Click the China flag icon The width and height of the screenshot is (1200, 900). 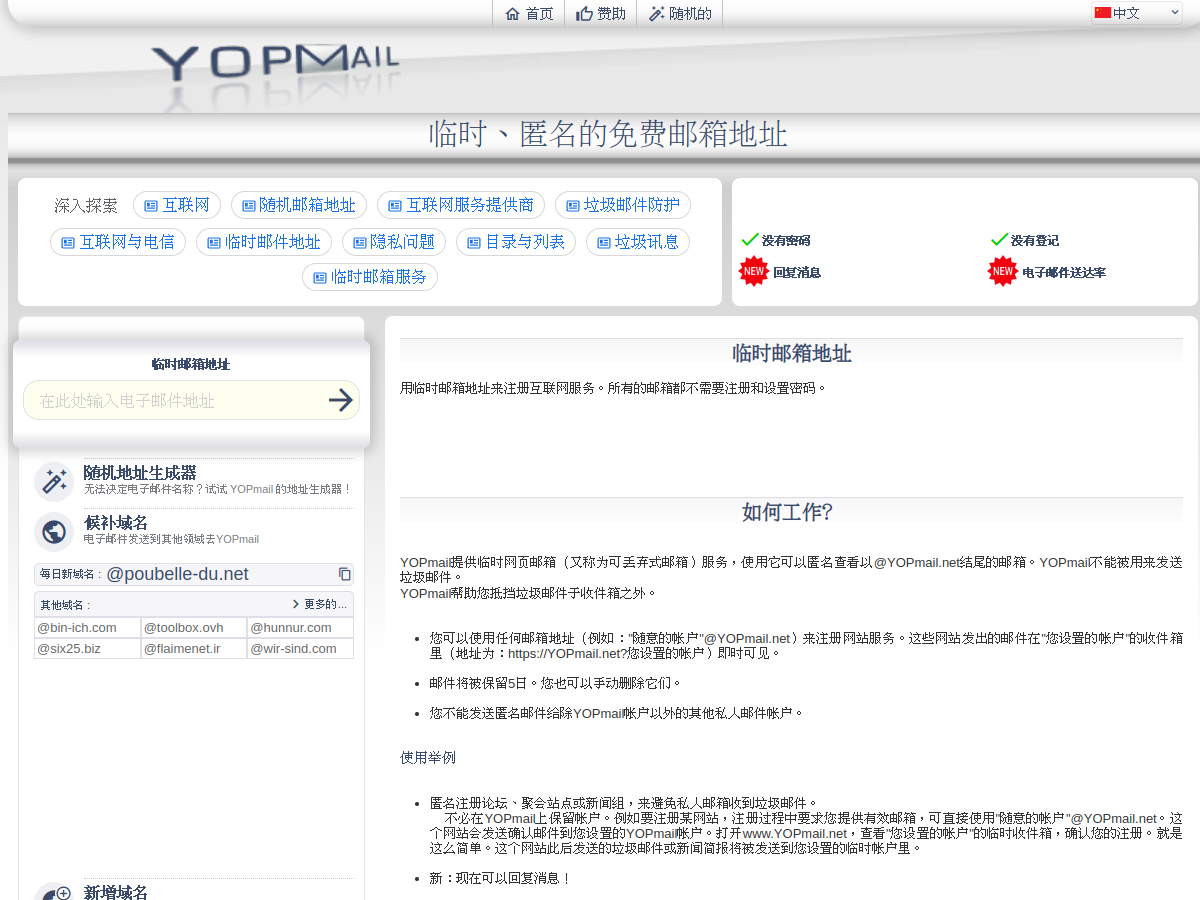[1103, 13]
